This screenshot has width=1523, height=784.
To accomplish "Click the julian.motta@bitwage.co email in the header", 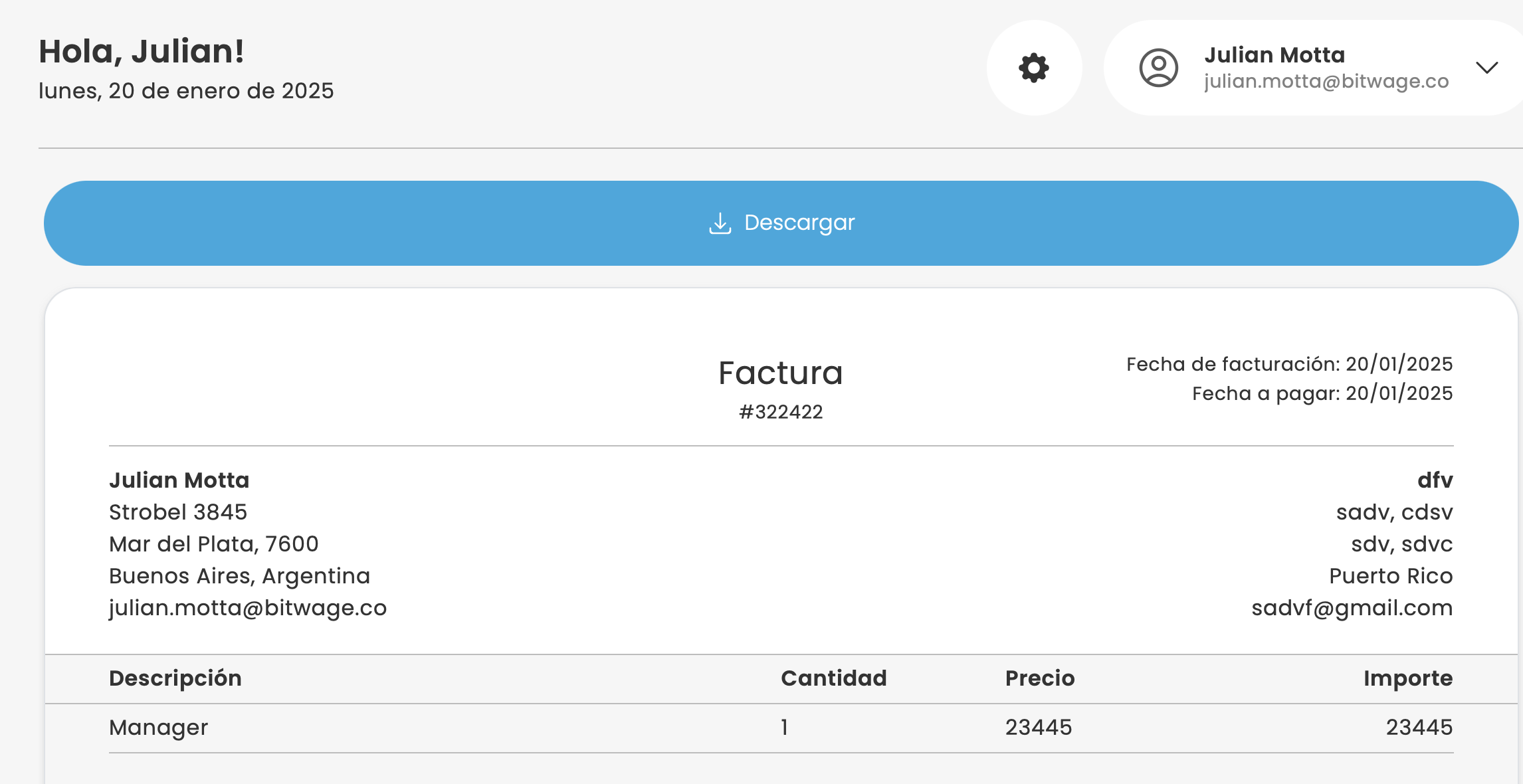I will click(x=1326, y=82).
